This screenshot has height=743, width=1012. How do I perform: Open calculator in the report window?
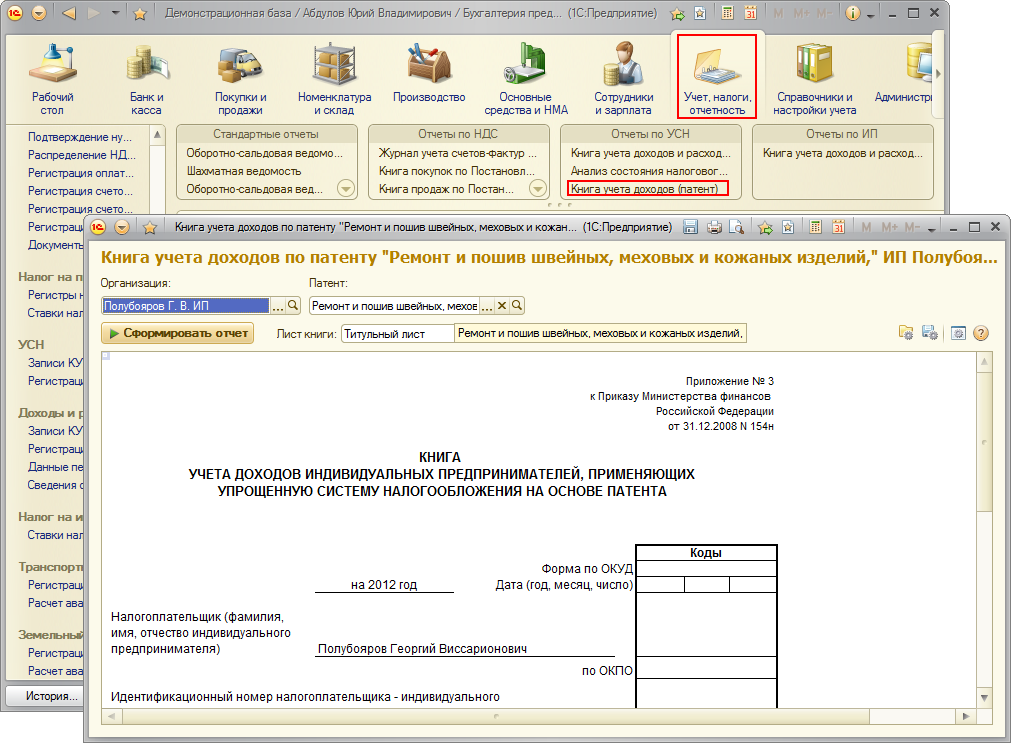coord(816,227)
